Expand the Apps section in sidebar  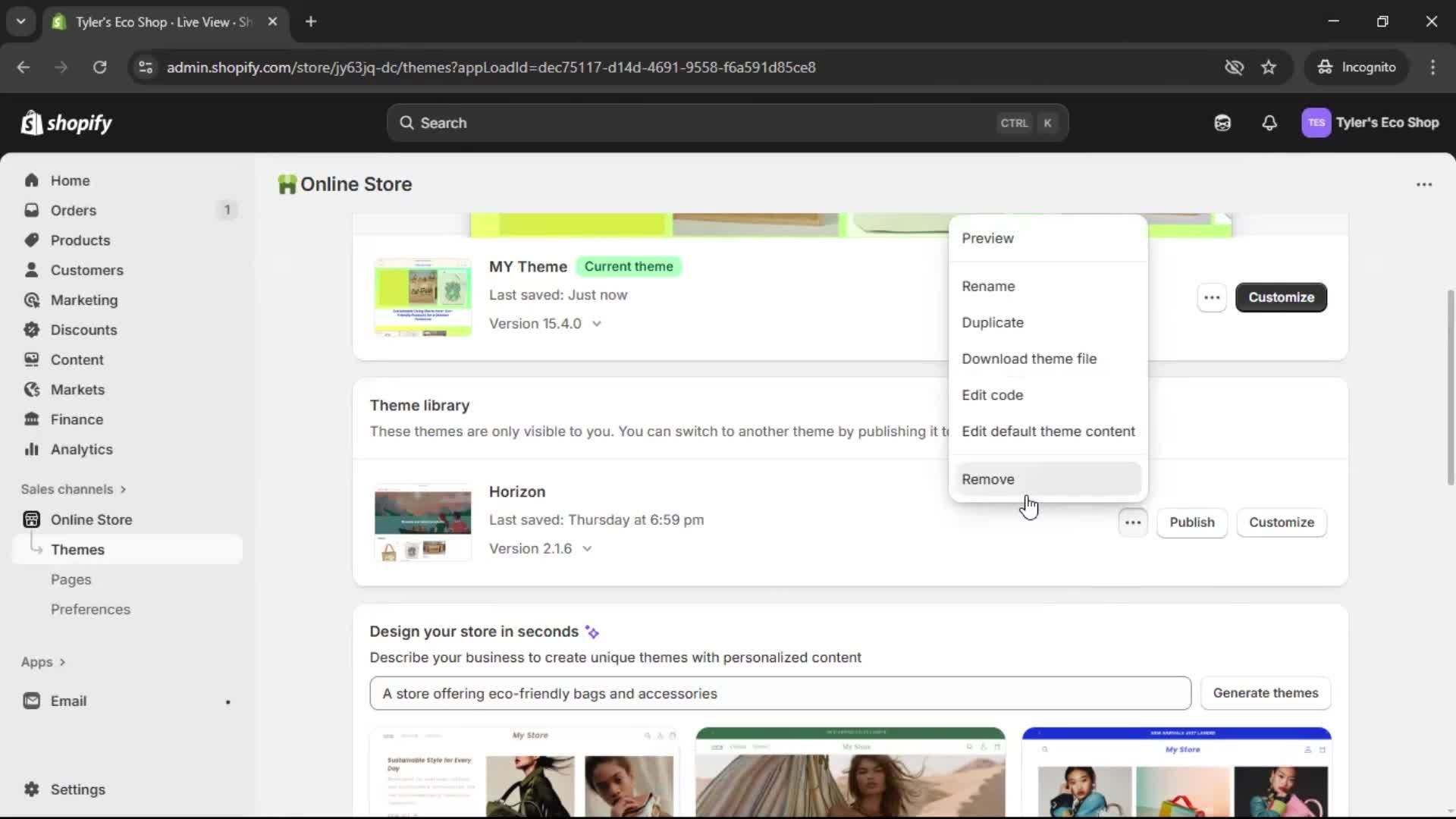(43, 661)
